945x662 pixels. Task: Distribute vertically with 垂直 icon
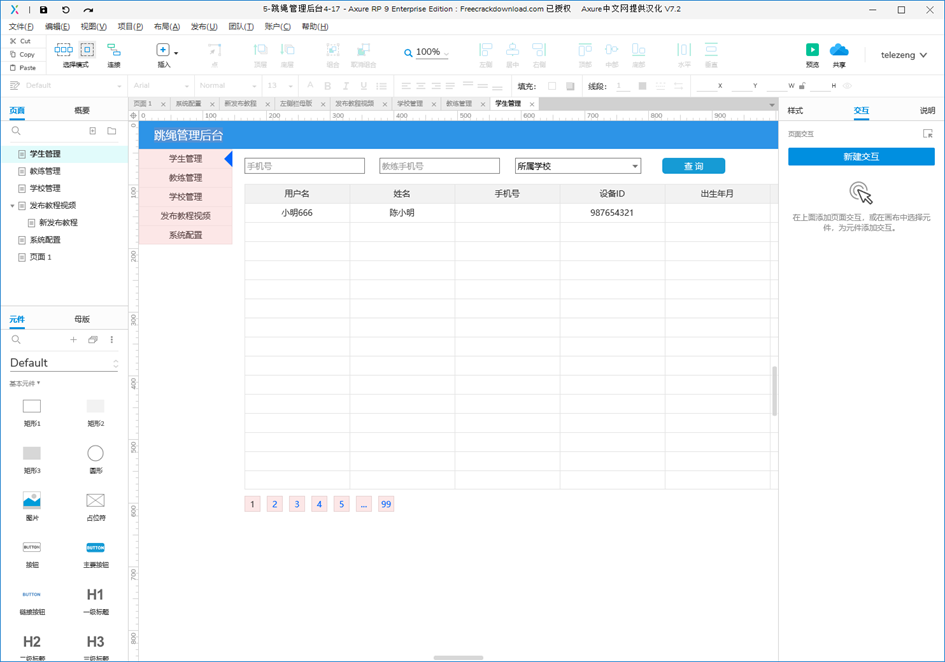click(x=711, y=49)
